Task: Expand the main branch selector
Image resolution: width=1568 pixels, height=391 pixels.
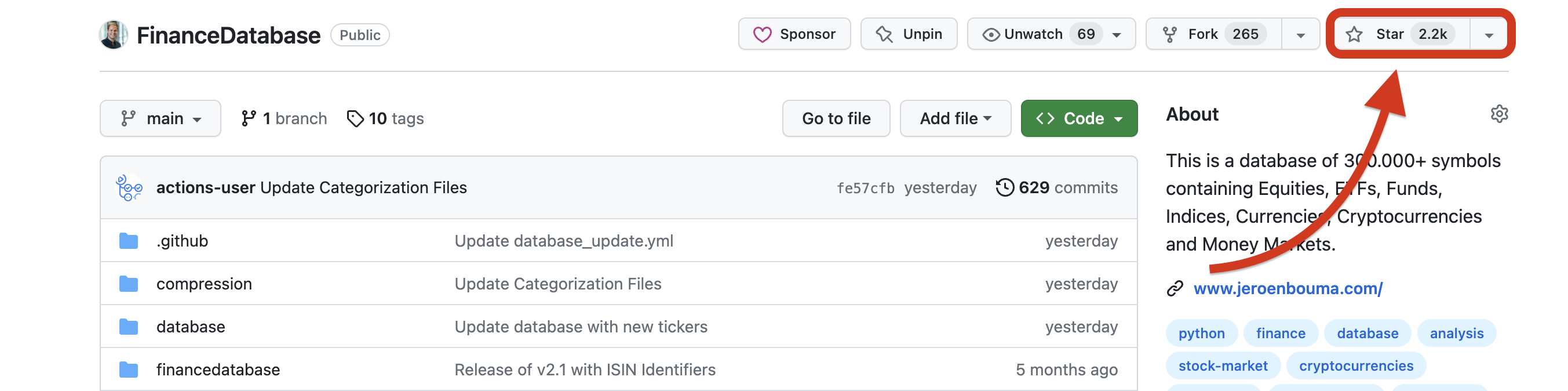Action: coord(161,119)
